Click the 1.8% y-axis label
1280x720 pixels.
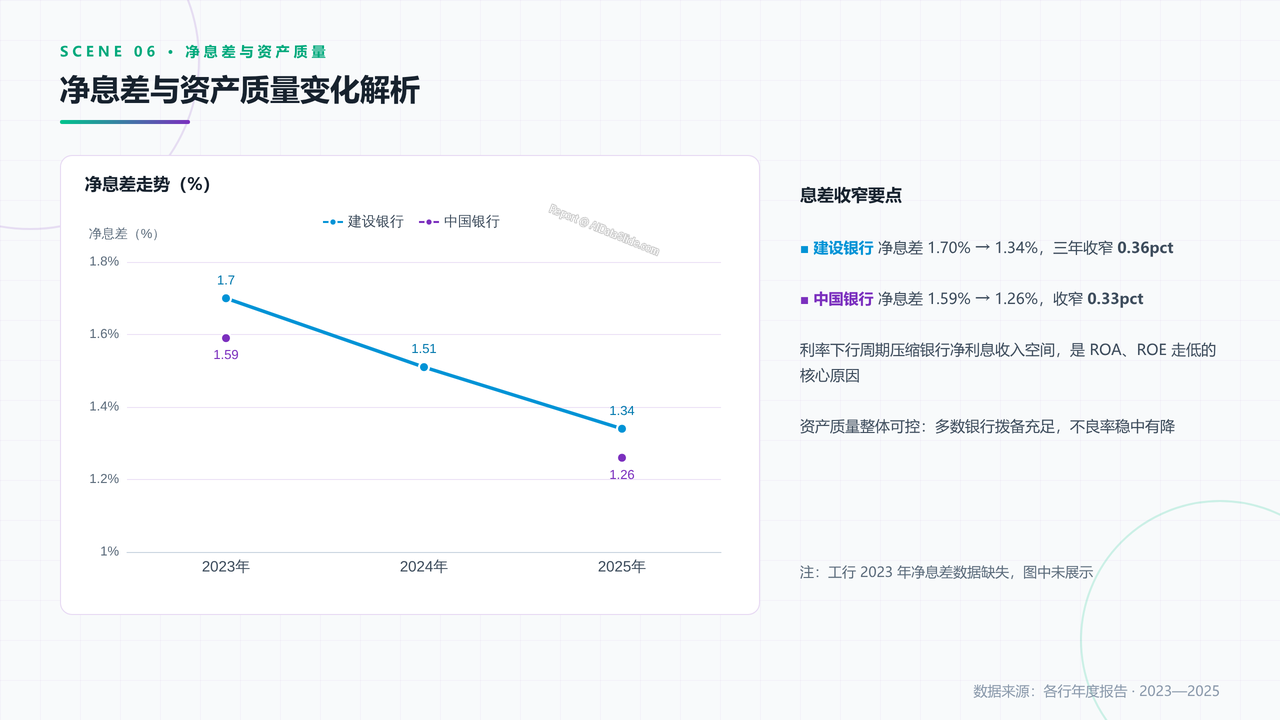pos(104,261)
